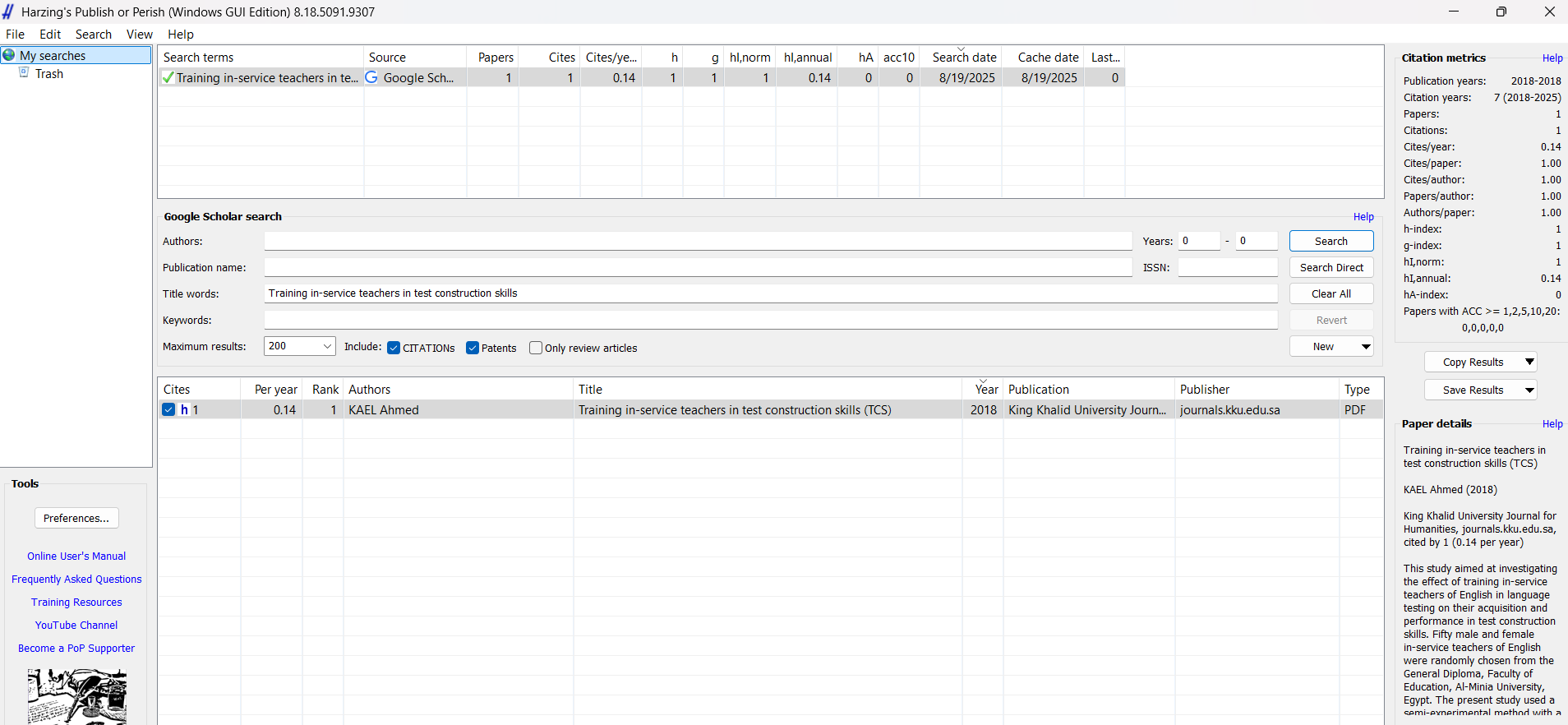Open Preferences from the Tools panel
Screen dimensions: 1568x725
(x=76, y=518)
